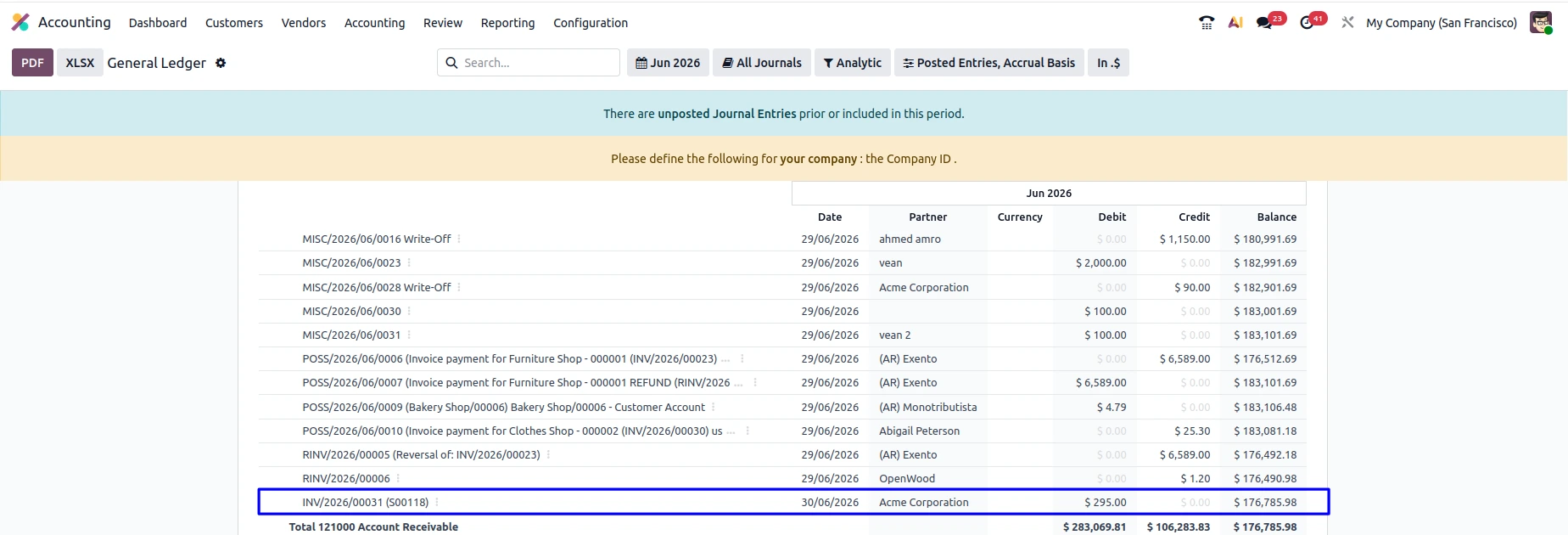Open the Configuration menu
The image size is (1568, 535).
point(591,23)
